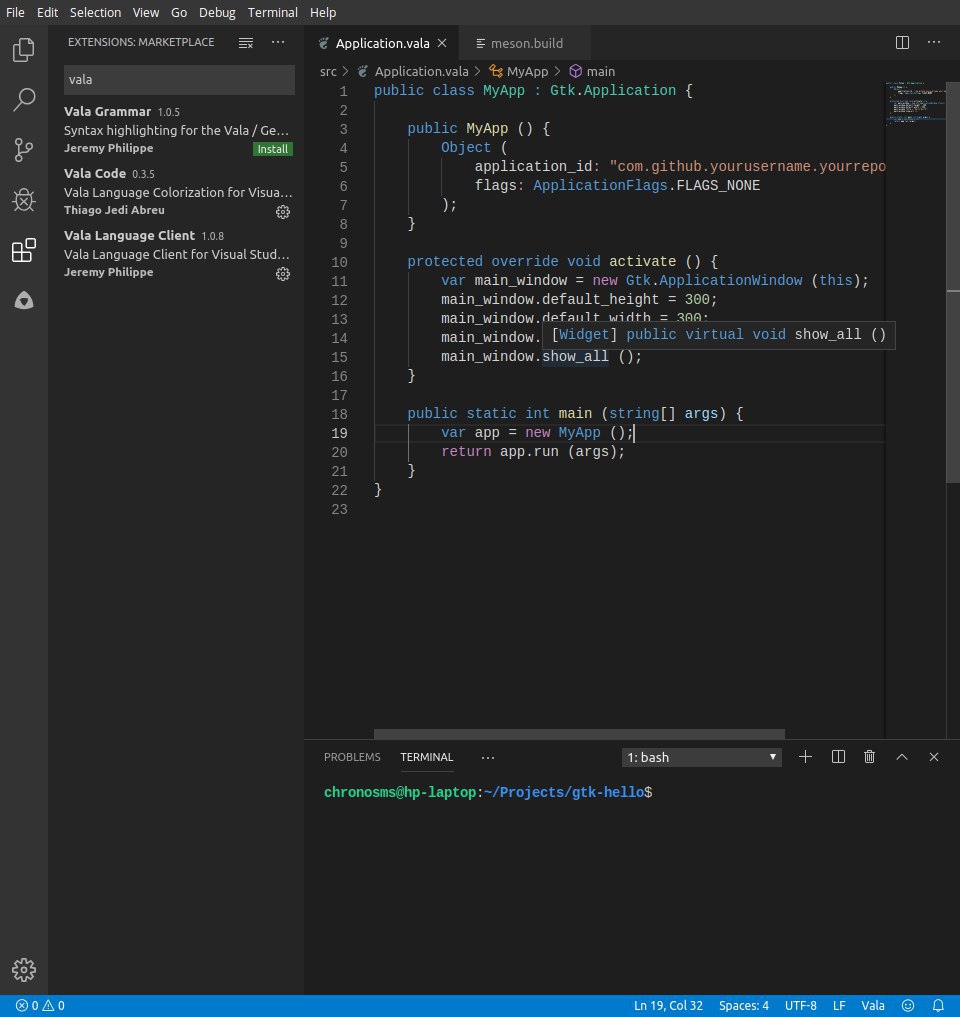This screenshot has width=960, height=1017.
Task: Open the Explorer view in the activity bar
Action: (x=24, y=50)
